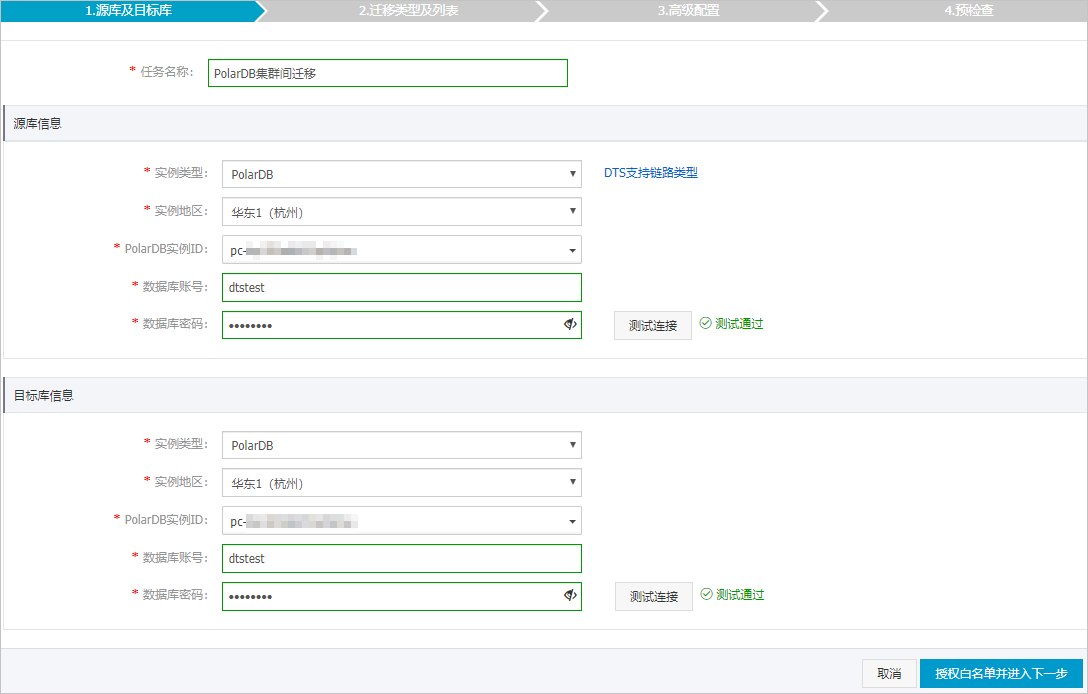Image resolution: width=1088 pixels, height=694 pixels.
Task: Show the target database password via eye icon
Action: [x=570, y=595]
